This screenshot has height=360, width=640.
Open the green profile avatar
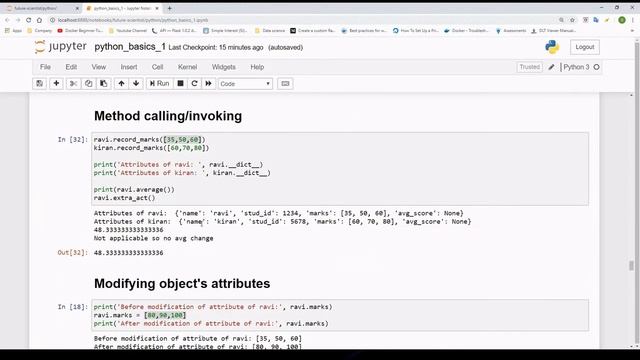[x=622, y=20]
